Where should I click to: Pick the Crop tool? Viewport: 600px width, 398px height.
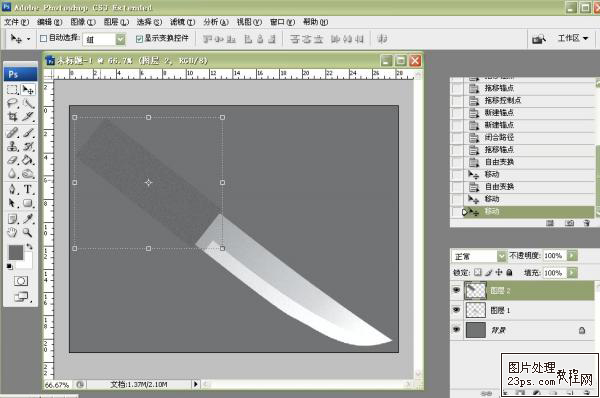tap(12, 117)
